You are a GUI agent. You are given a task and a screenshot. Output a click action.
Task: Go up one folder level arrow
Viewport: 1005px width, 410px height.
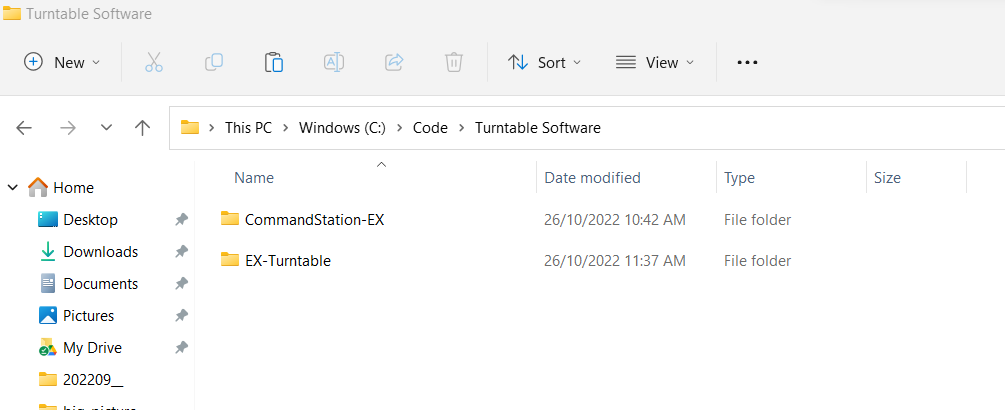point(142,128)
